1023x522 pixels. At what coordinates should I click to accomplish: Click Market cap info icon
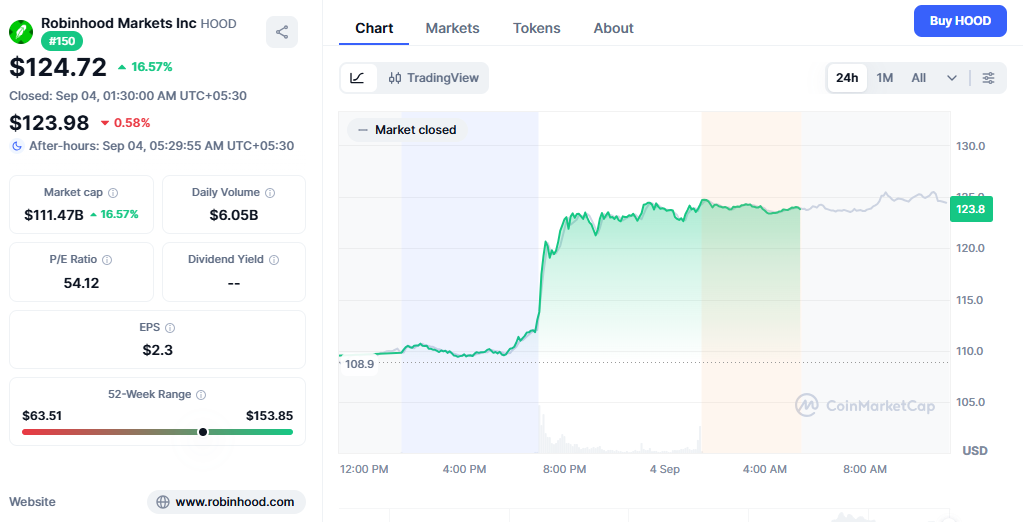pyautogui.click(x=113, y=193)
